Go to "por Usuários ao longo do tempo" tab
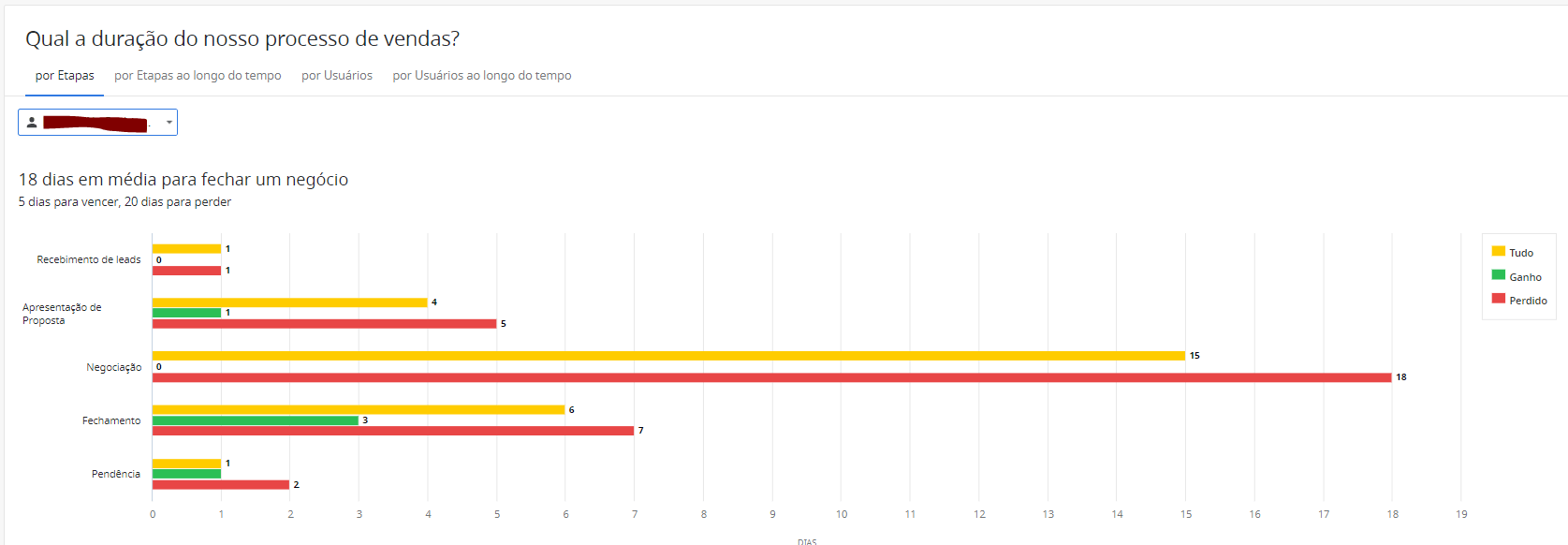Image resolution: width=1568 pixels, height=545 pixels. 482,76
